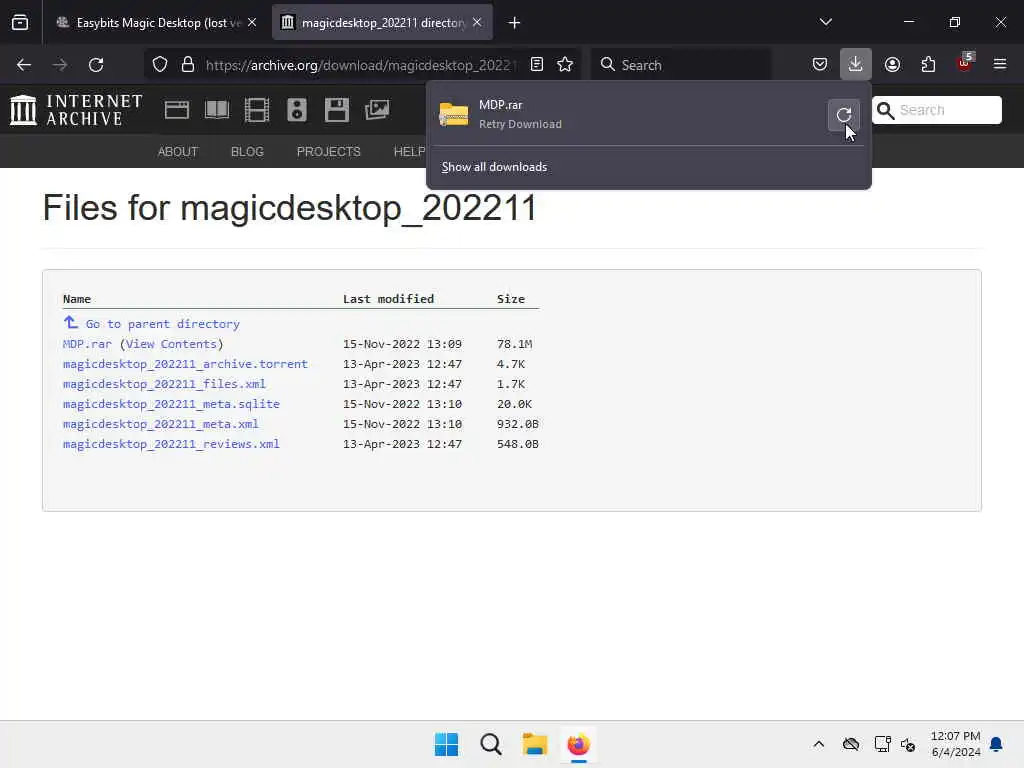This screenshot has height=768, width=1024.
Task: Close the magicdesktop_202211 directory tab
Action: click(x=477, y=22)
